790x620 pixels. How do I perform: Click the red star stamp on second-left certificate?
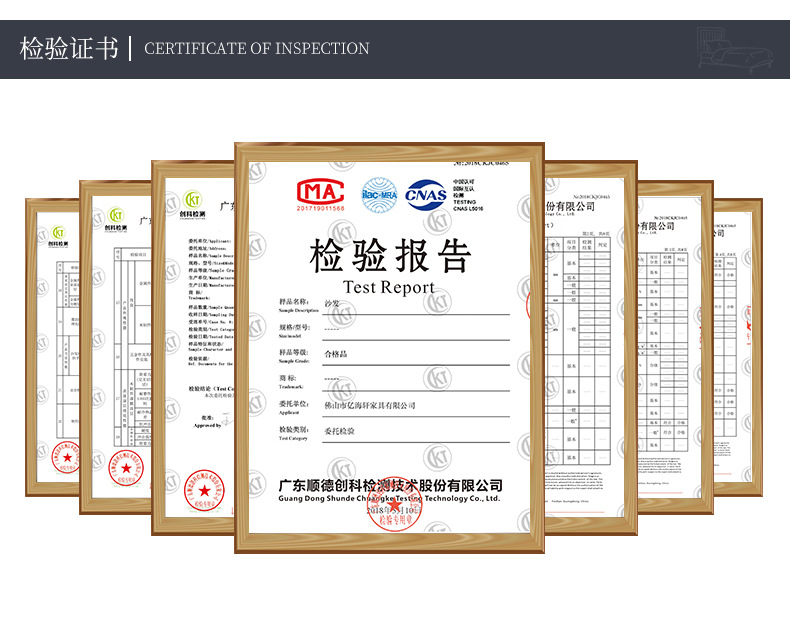[126, 468]
